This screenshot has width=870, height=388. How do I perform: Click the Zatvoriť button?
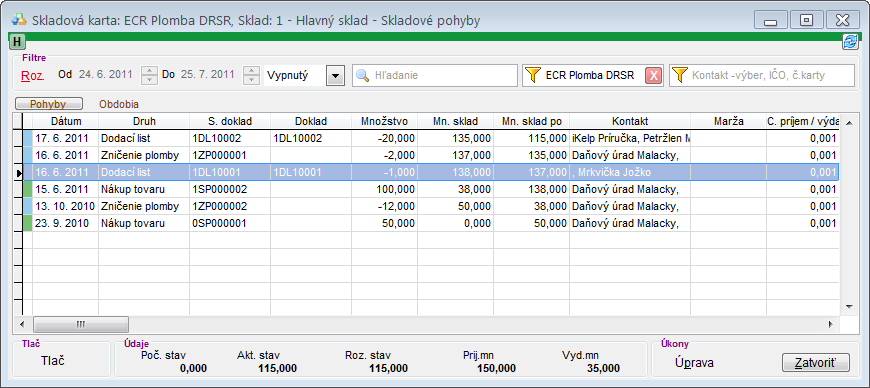point(816,362)
